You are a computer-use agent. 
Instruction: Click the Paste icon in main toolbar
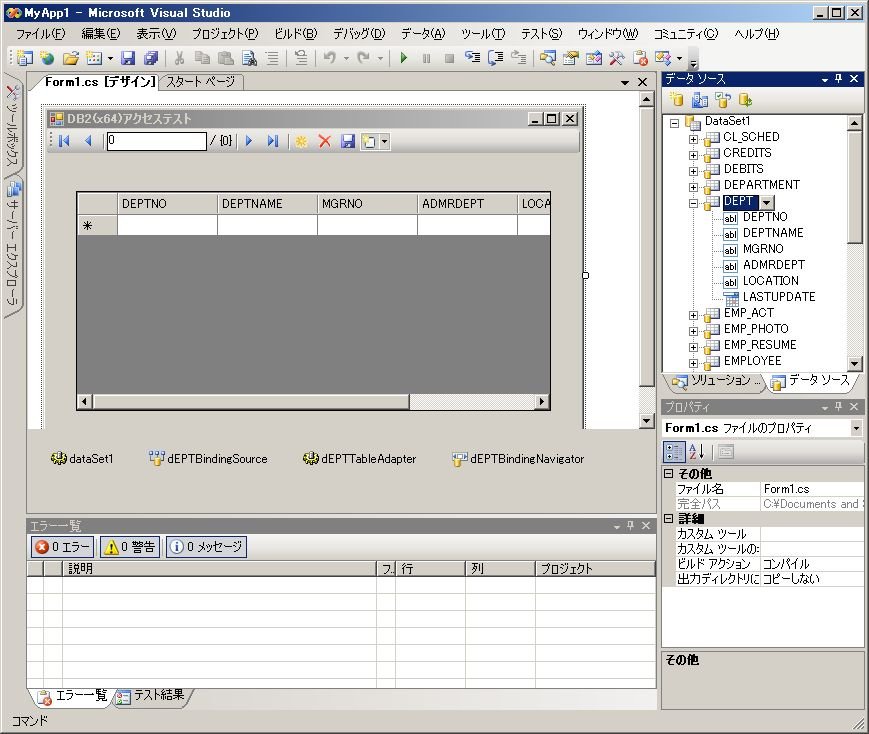pyautogui.click(x=226, y=58)
